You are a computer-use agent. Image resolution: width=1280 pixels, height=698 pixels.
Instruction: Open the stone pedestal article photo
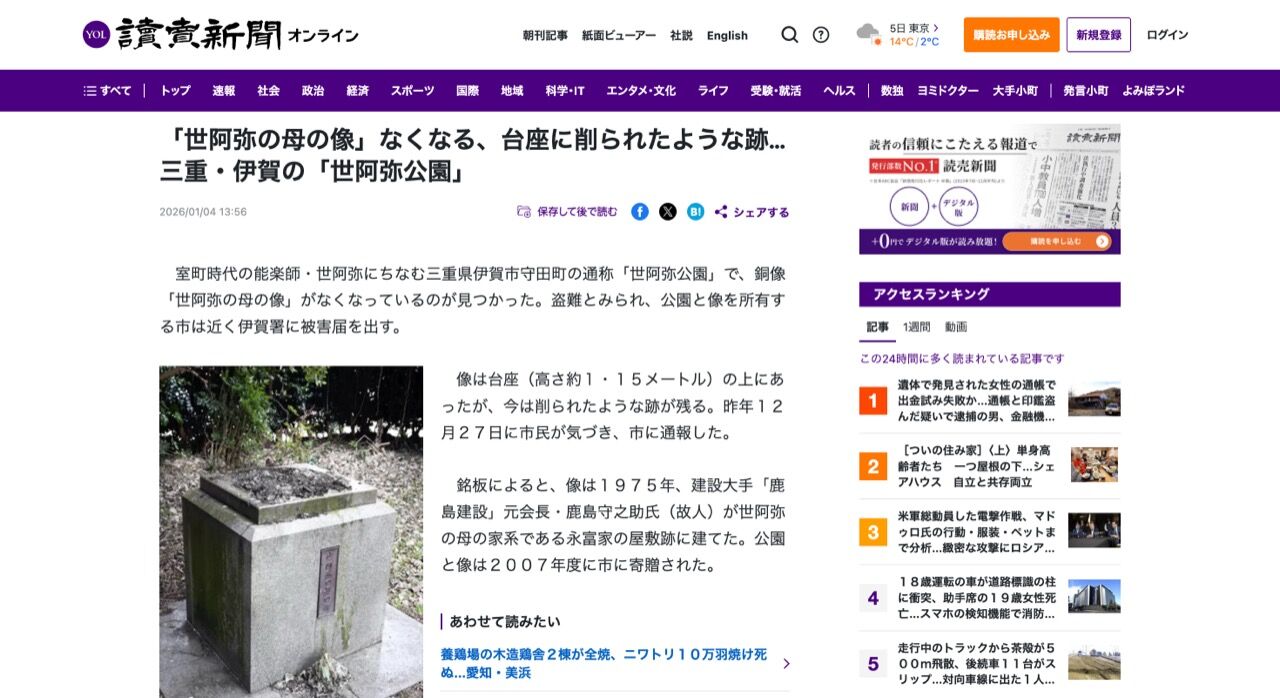(291, 532)
